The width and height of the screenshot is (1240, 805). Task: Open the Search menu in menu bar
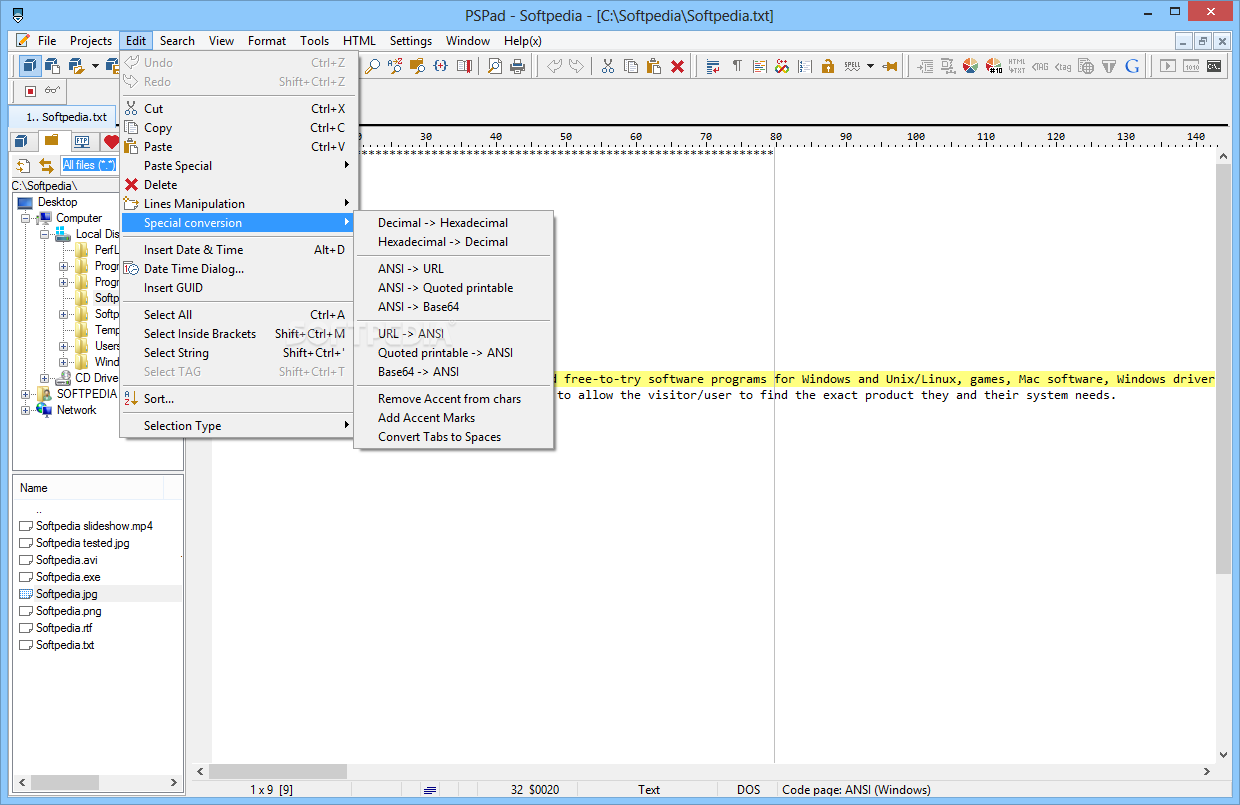pyautogui.click(x=177, y=41)
